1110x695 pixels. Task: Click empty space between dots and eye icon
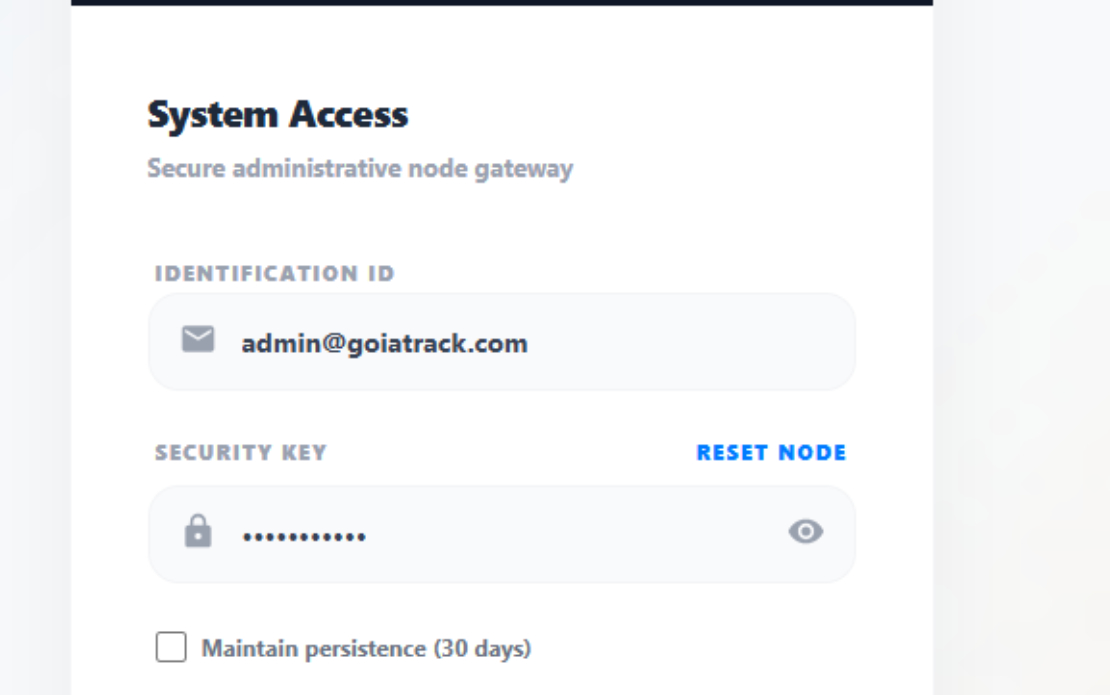tap(573, 534)
